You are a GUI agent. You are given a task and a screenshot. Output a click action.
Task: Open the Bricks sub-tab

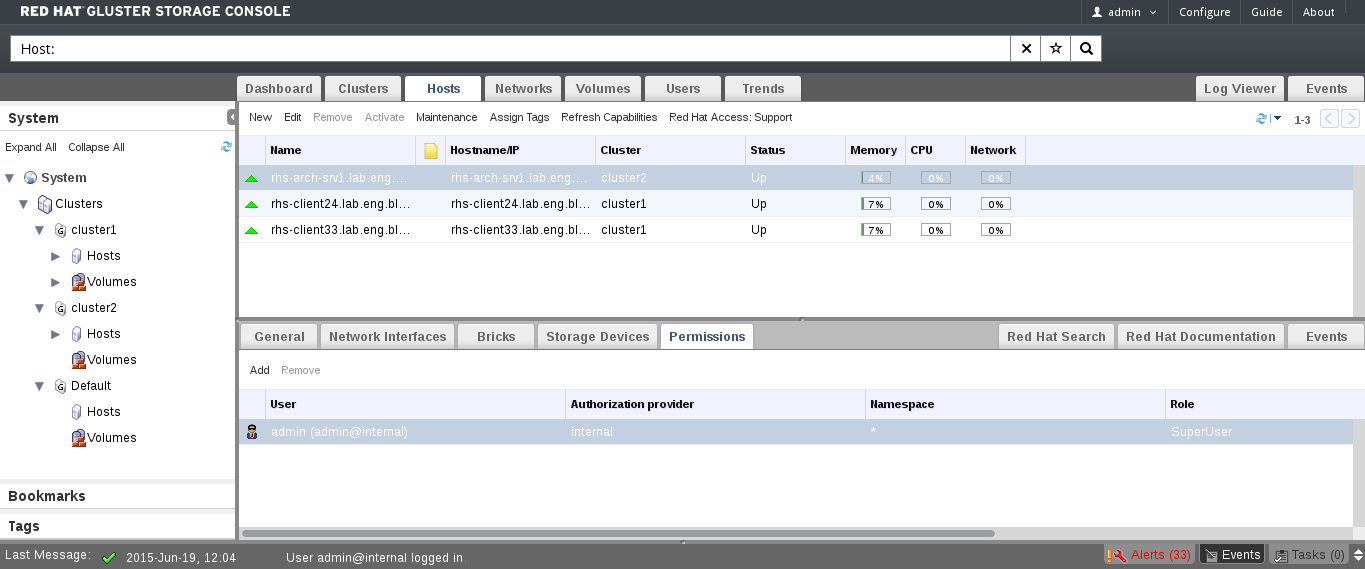496,337
